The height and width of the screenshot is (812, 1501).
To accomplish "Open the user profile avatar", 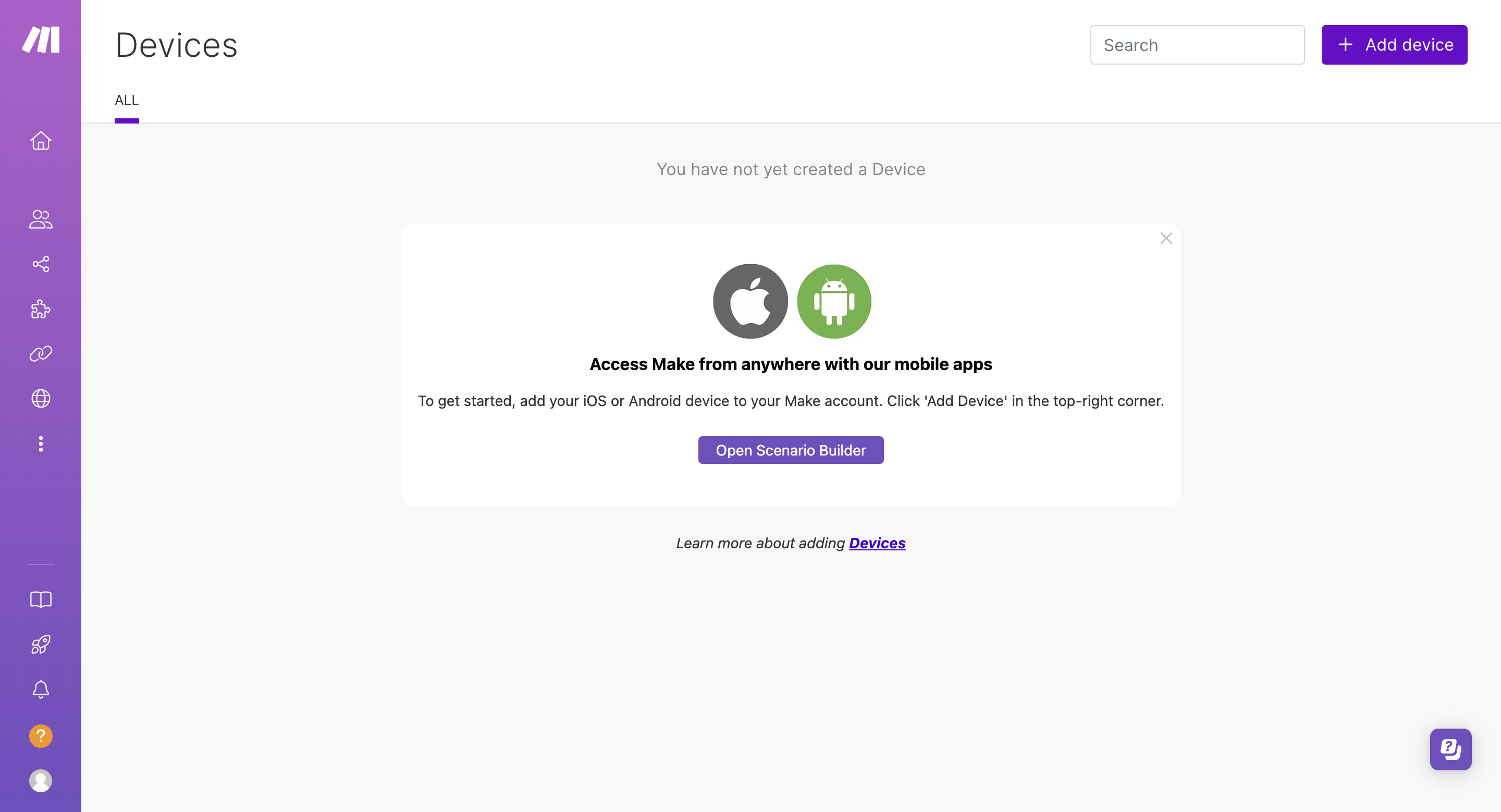I will [x=41, y=781].
